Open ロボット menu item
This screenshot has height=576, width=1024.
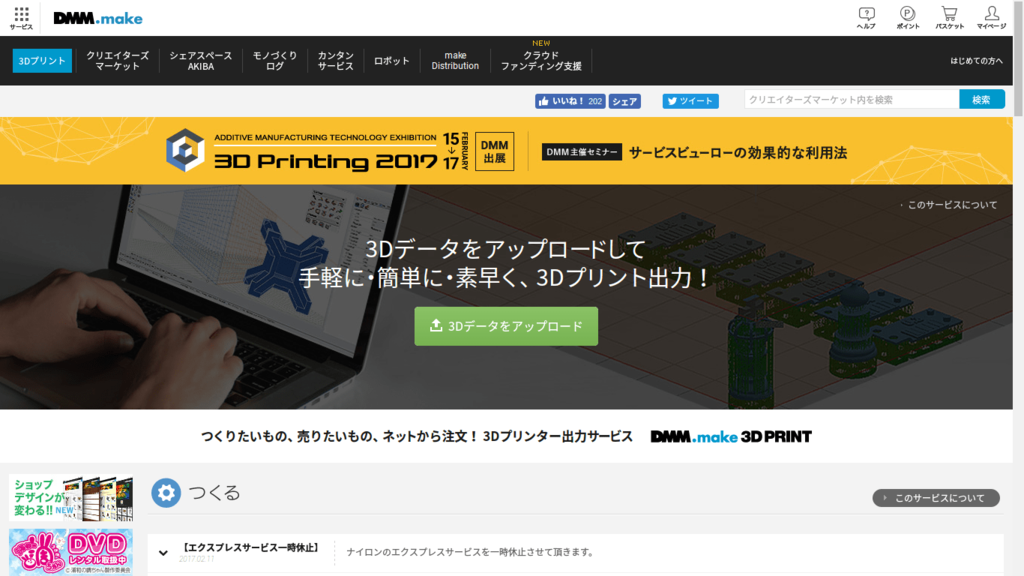click(x=391, y=61)
